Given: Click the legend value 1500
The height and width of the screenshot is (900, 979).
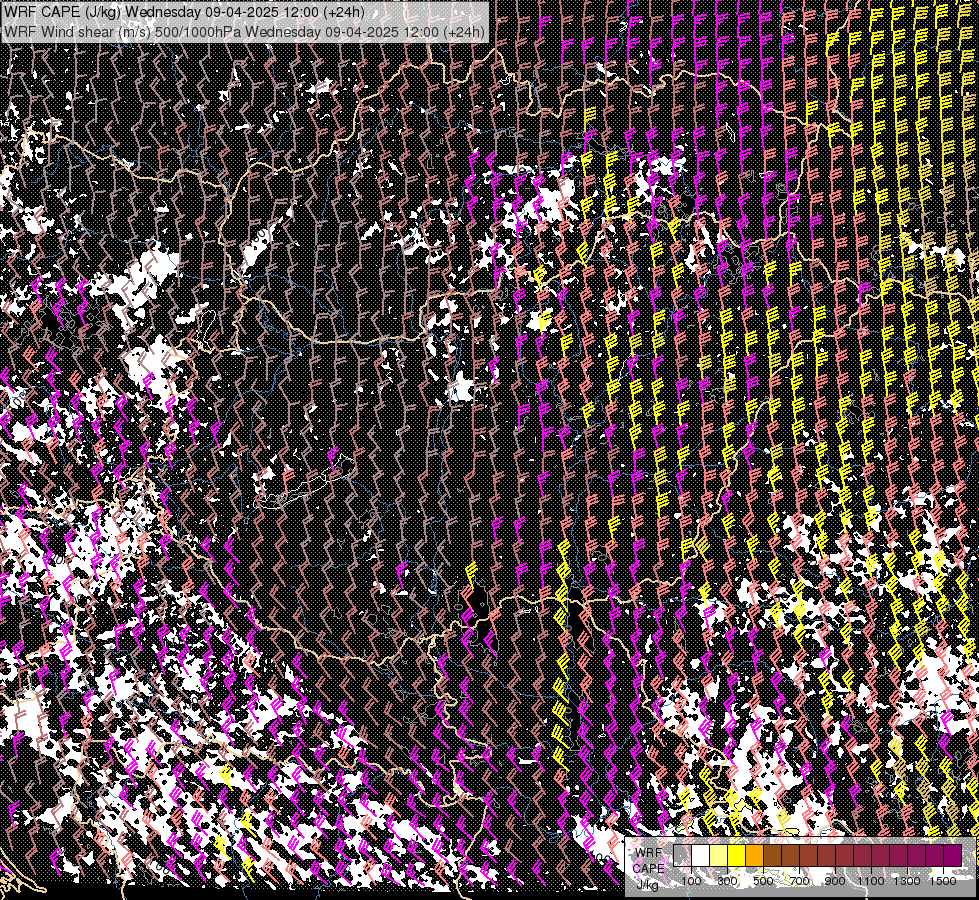Looking at the screenshot, I should click(943, 881).
